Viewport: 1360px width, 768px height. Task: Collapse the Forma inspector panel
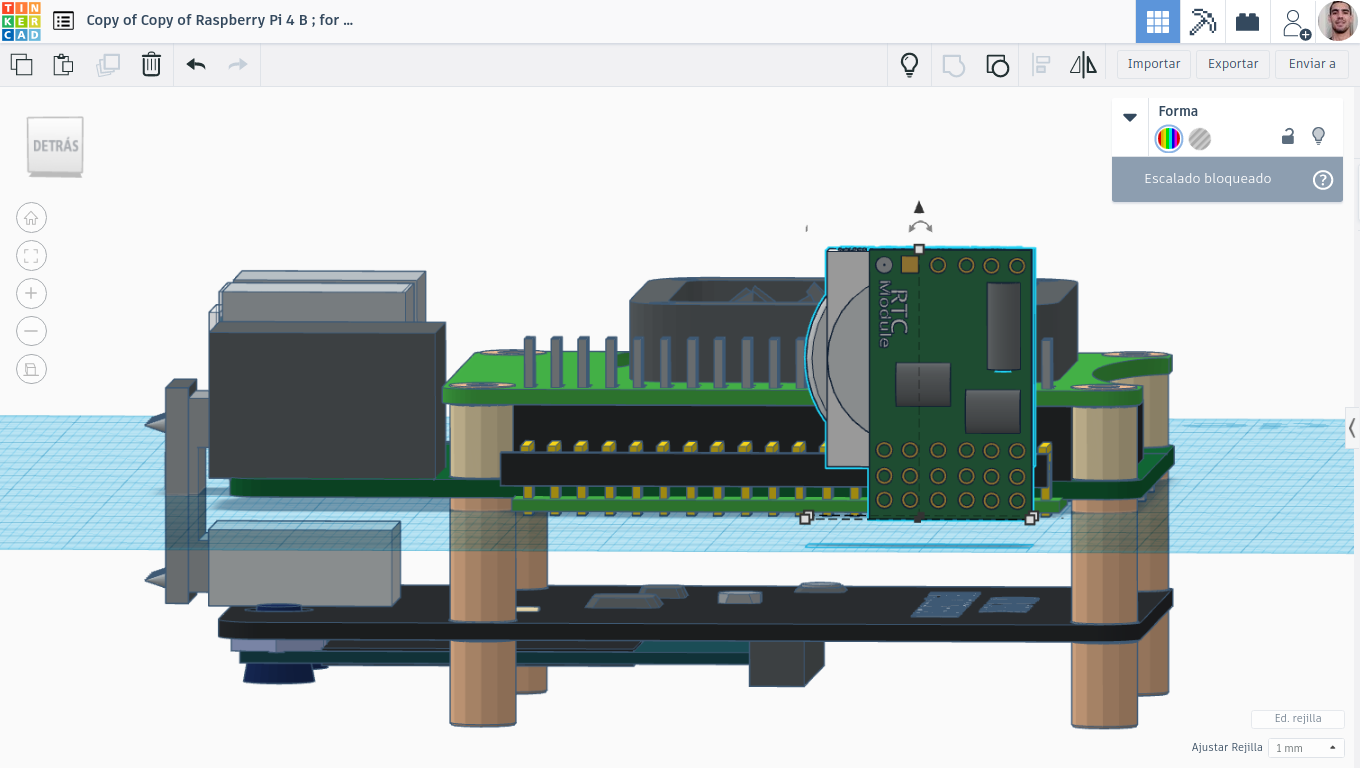point(1130,117)
